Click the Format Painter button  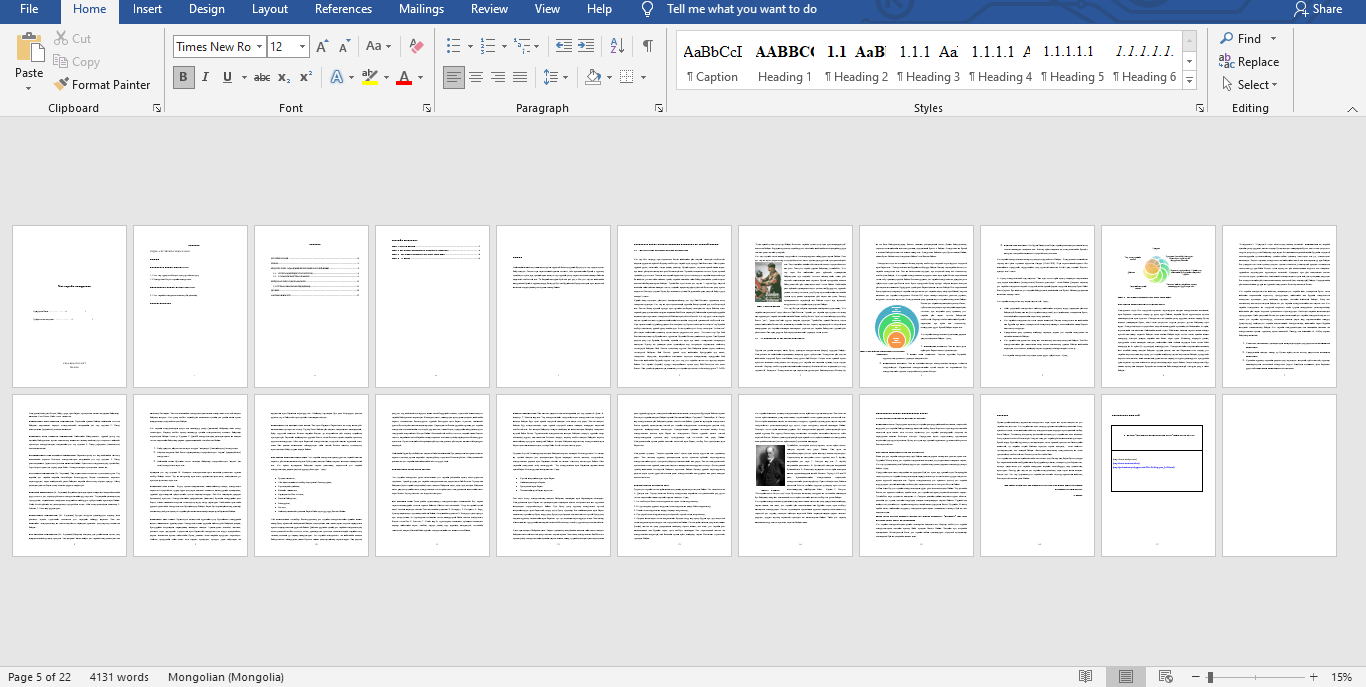(x=102, y=85)
